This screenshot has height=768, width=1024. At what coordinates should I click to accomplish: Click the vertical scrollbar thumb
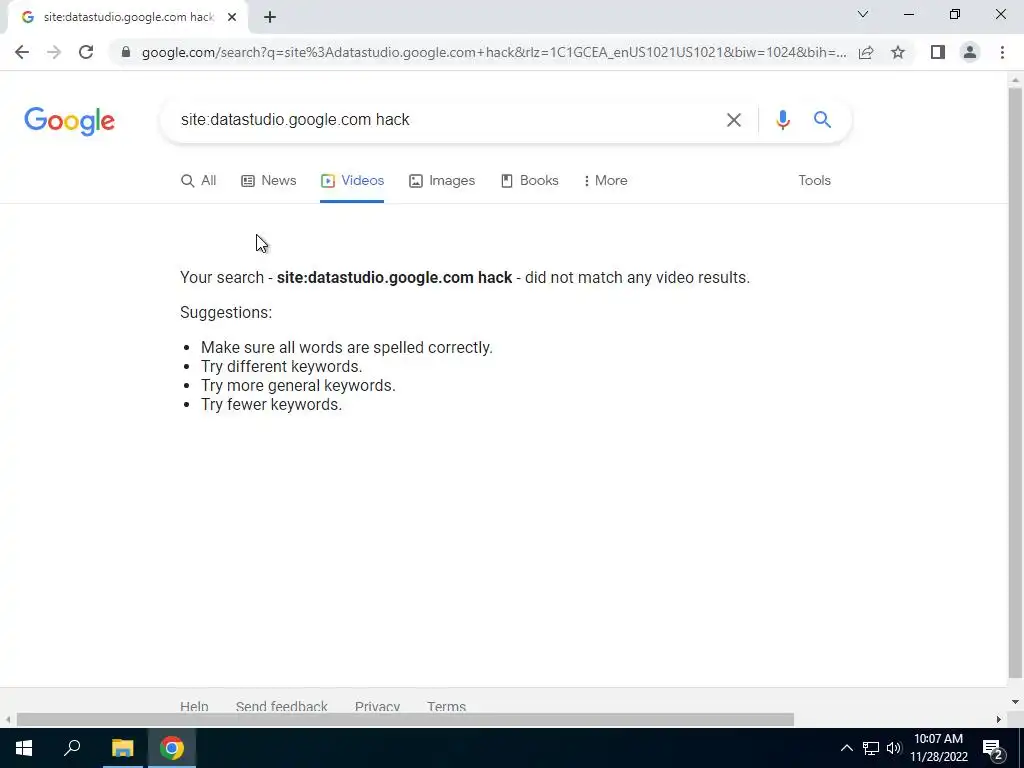[1015, 383]
